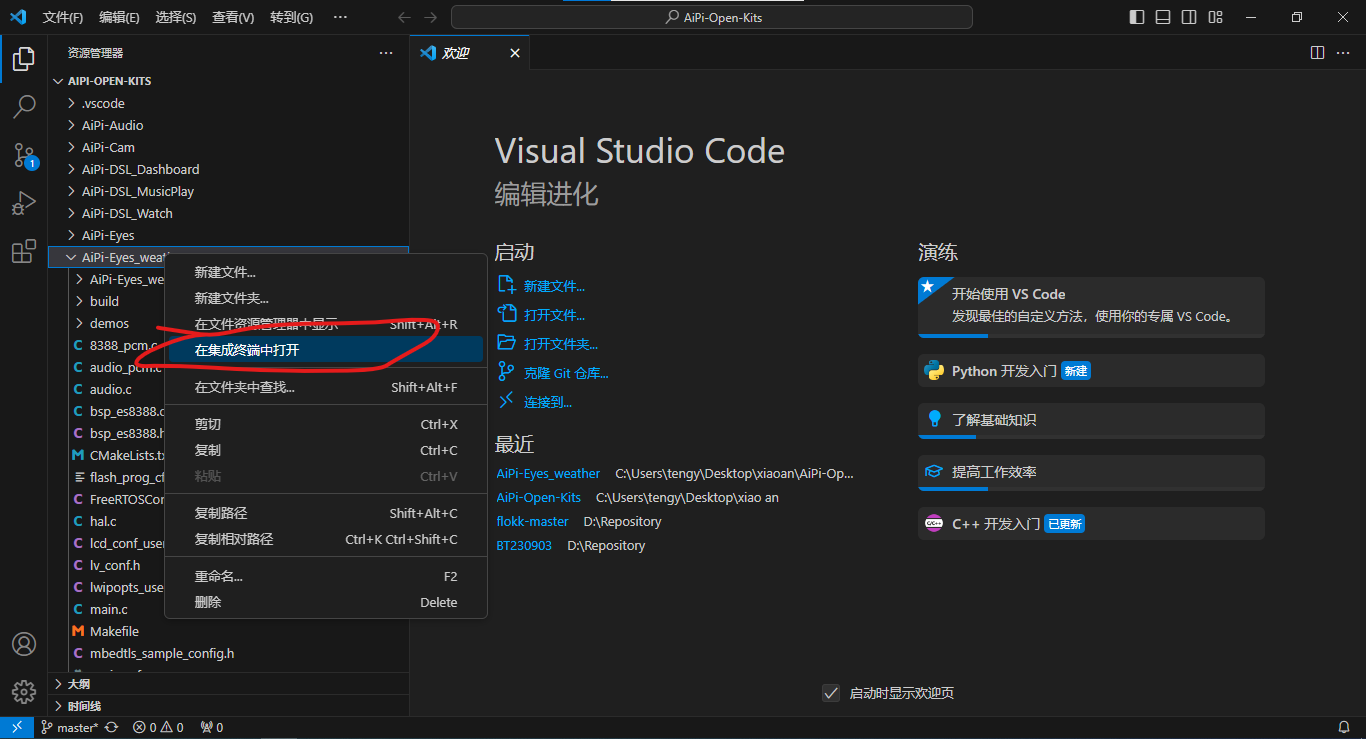This screenshot has height=739, width=1366.
Task: Open recent flokk-master link
Action: tap(532, 521)
